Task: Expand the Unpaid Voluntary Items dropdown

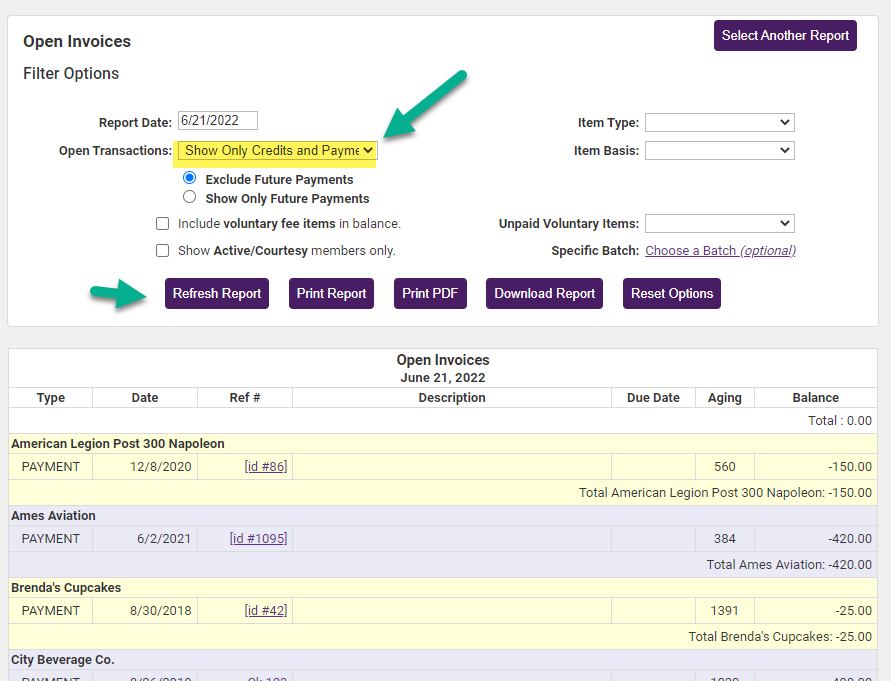Action: (719, 223)
